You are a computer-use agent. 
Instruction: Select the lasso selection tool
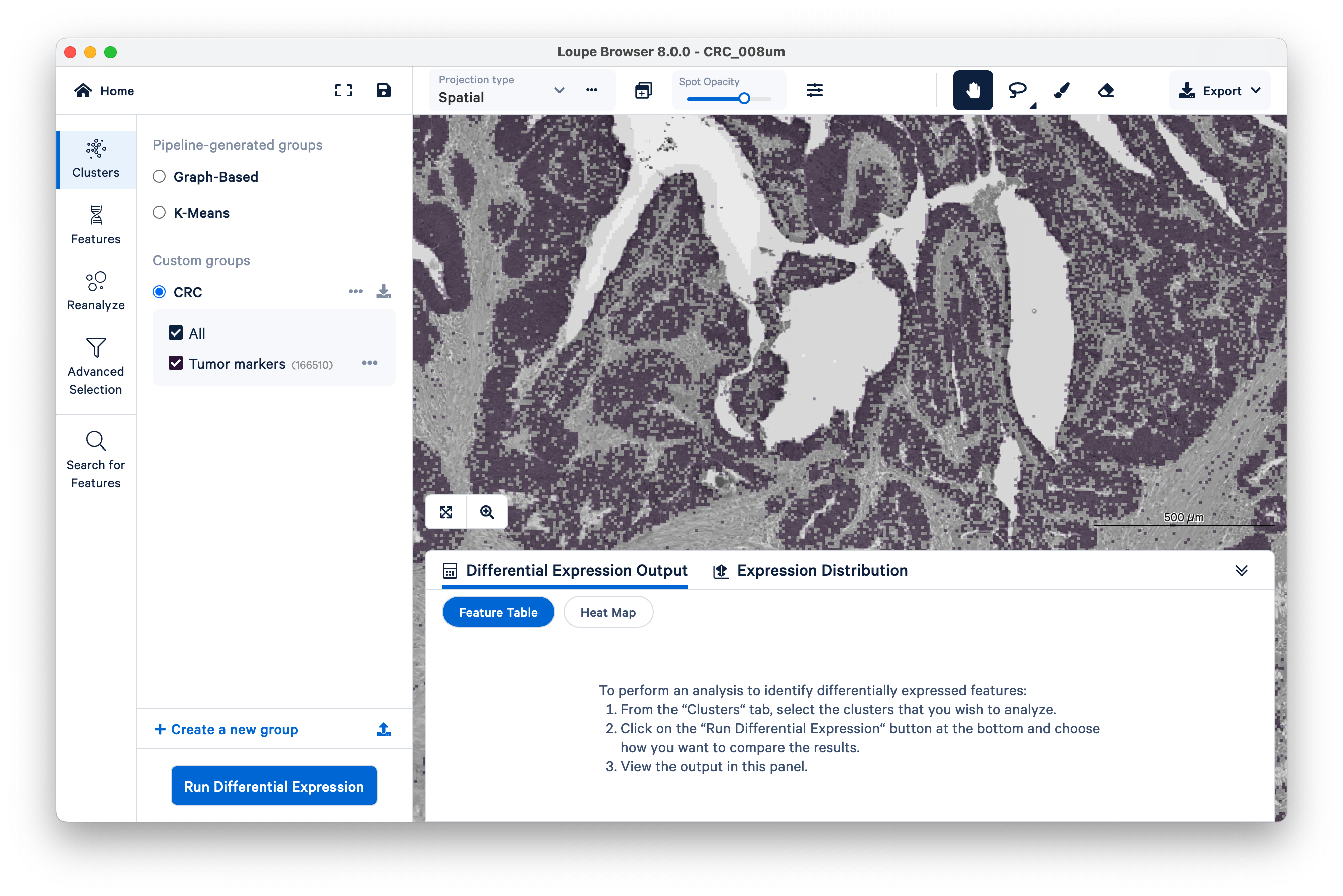coord(1017,90)
